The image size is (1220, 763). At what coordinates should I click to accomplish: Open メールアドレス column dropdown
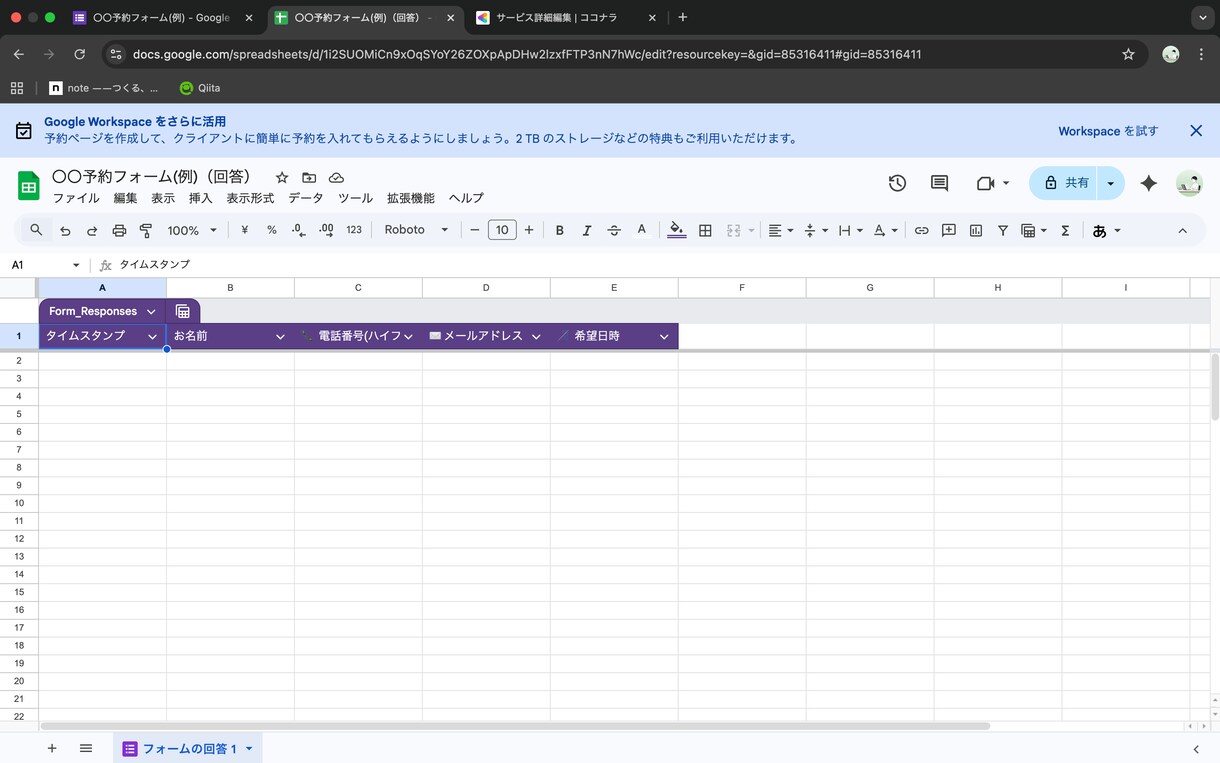coord(536,337)
